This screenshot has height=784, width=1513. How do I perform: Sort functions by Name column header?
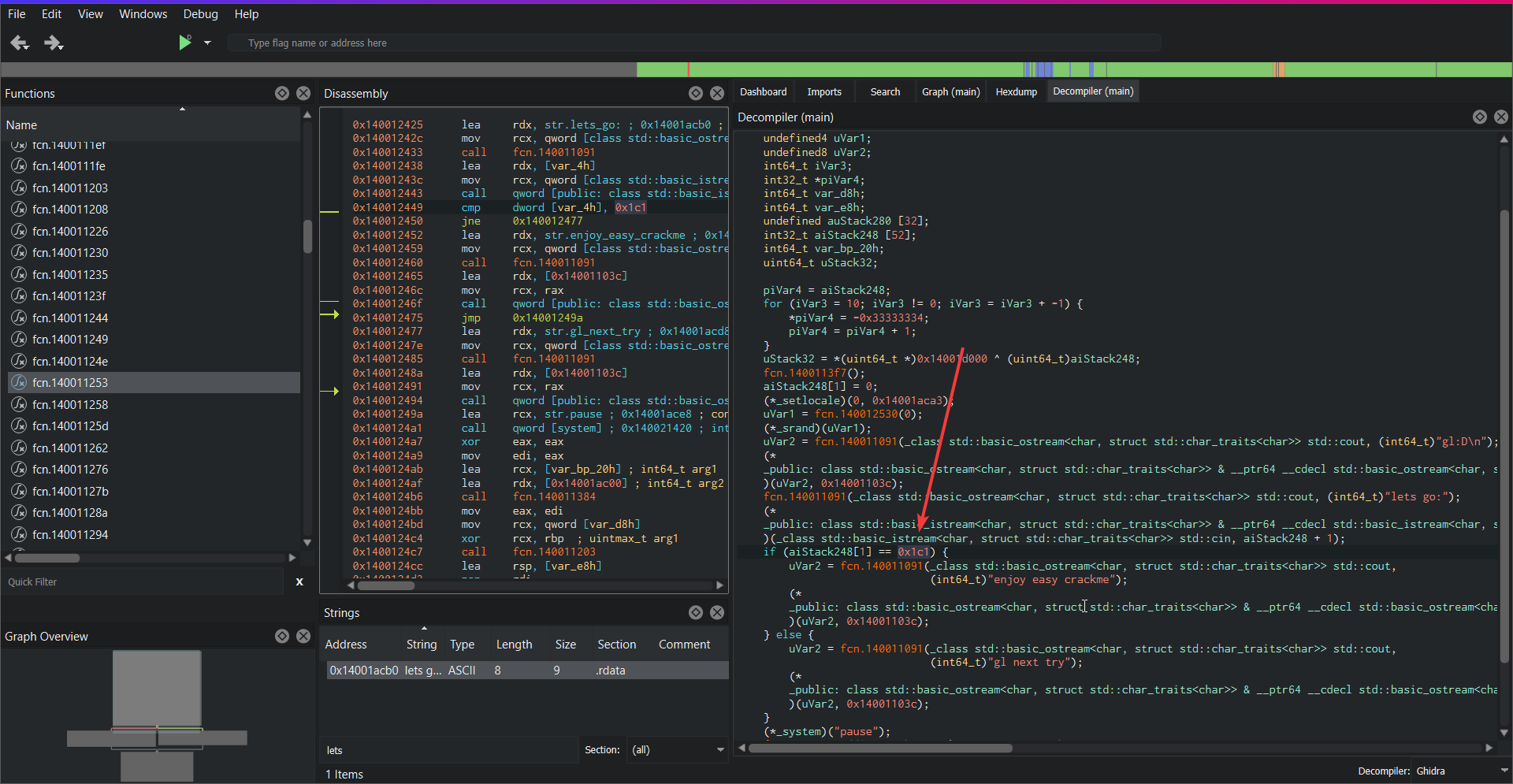pyautogui.click(x=150, y=124)
